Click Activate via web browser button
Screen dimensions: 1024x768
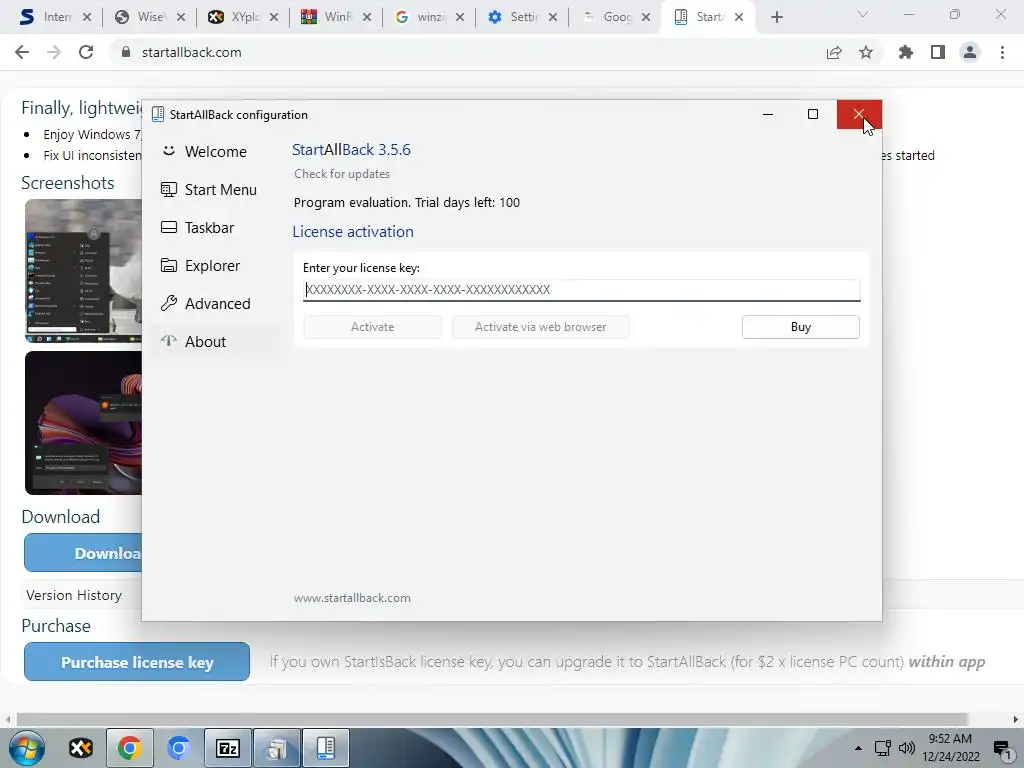click(540, 327)
